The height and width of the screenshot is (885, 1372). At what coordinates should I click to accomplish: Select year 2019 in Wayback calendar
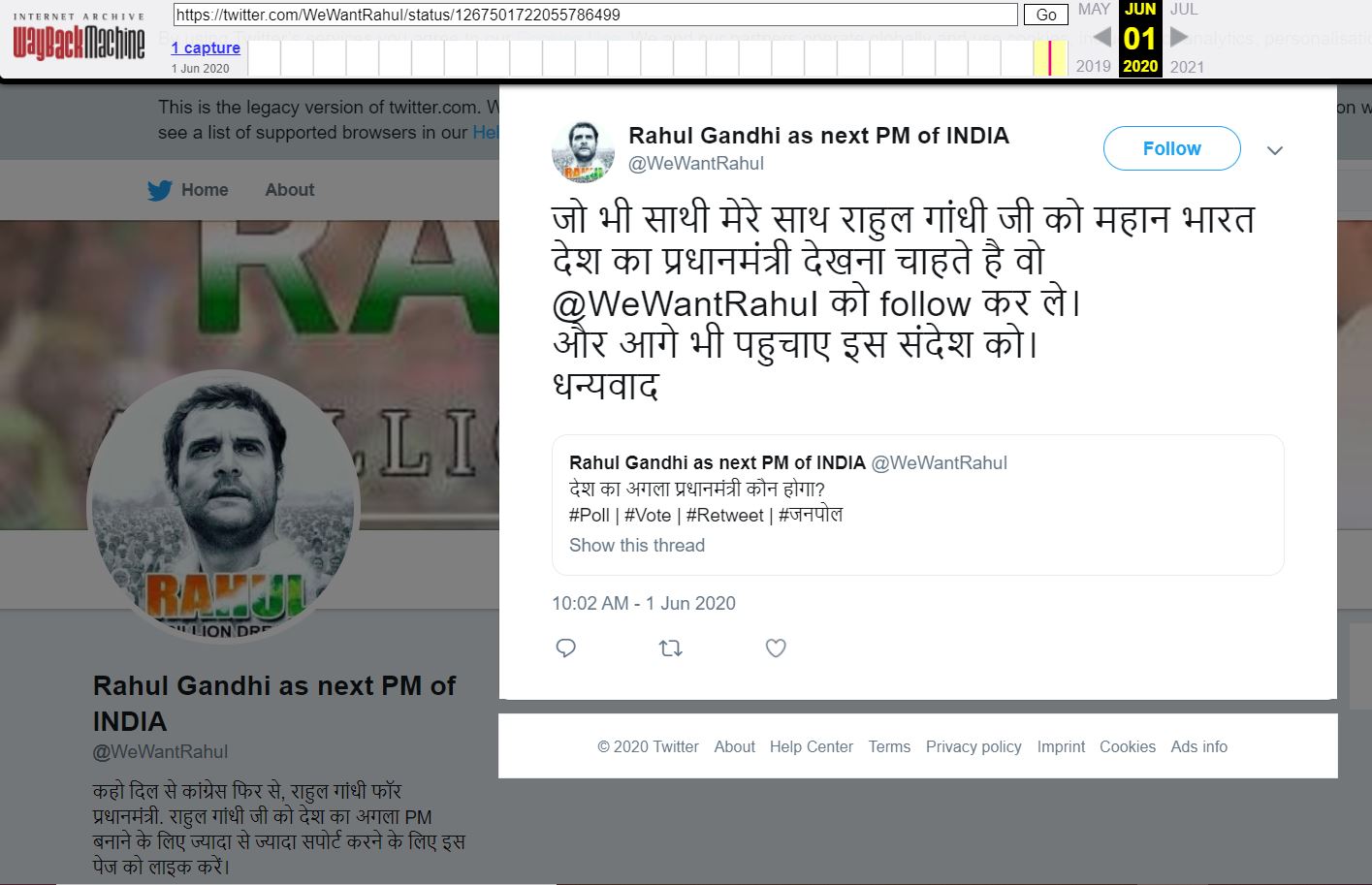point(1094,67)
